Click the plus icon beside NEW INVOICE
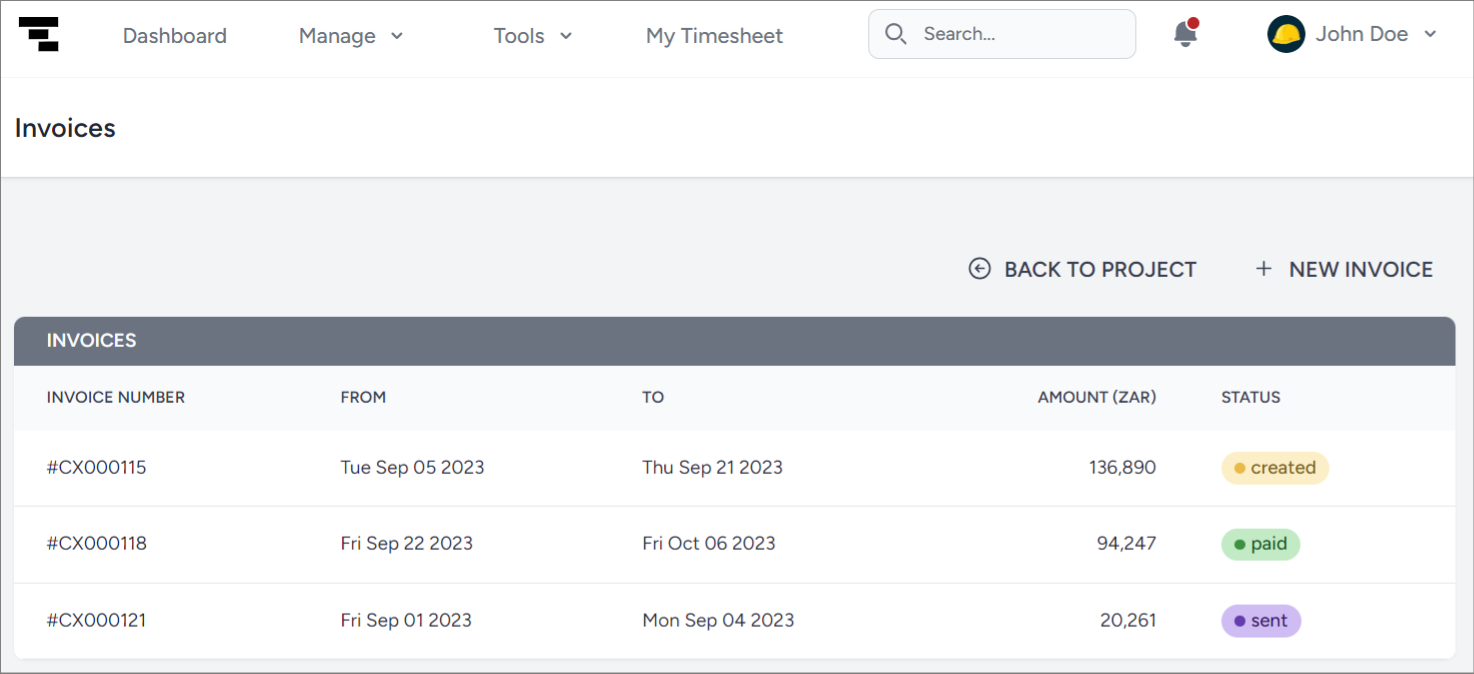The width and height of the screenshot is (1474, 674). point(1263,268)
